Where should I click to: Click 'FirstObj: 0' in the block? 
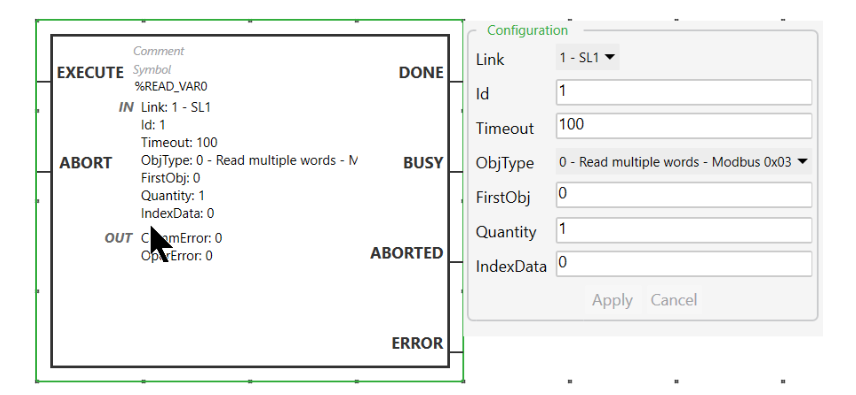coord(170,178)
